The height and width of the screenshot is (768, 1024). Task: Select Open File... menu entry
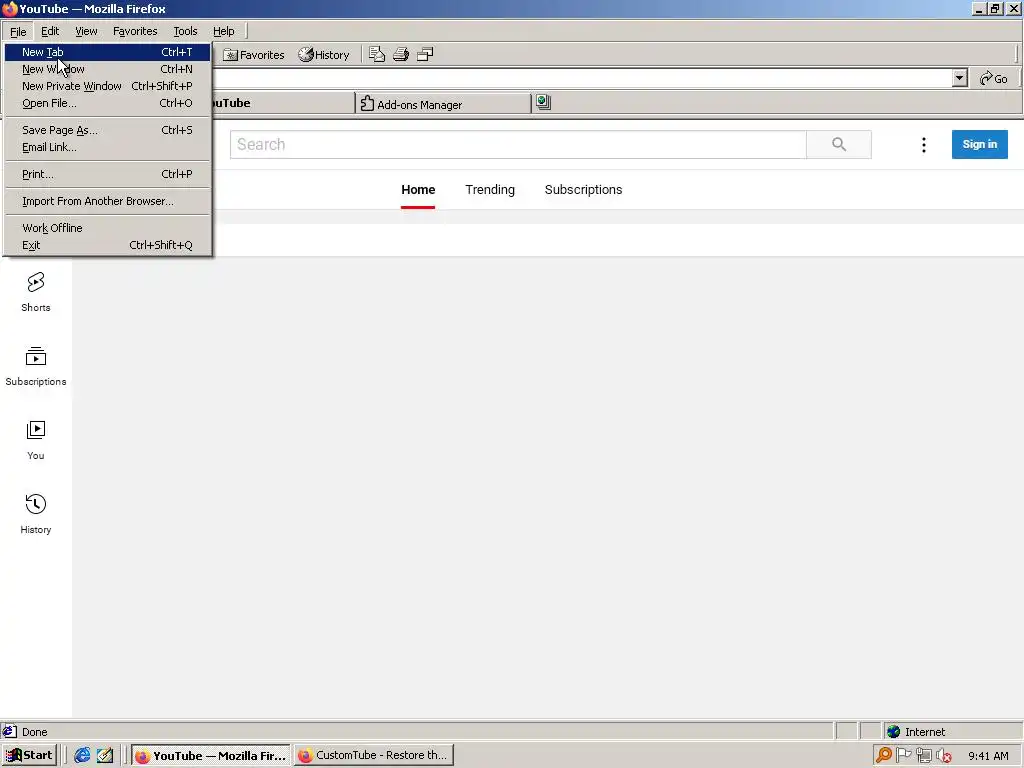pyautogui.click(x=107, y=103)
